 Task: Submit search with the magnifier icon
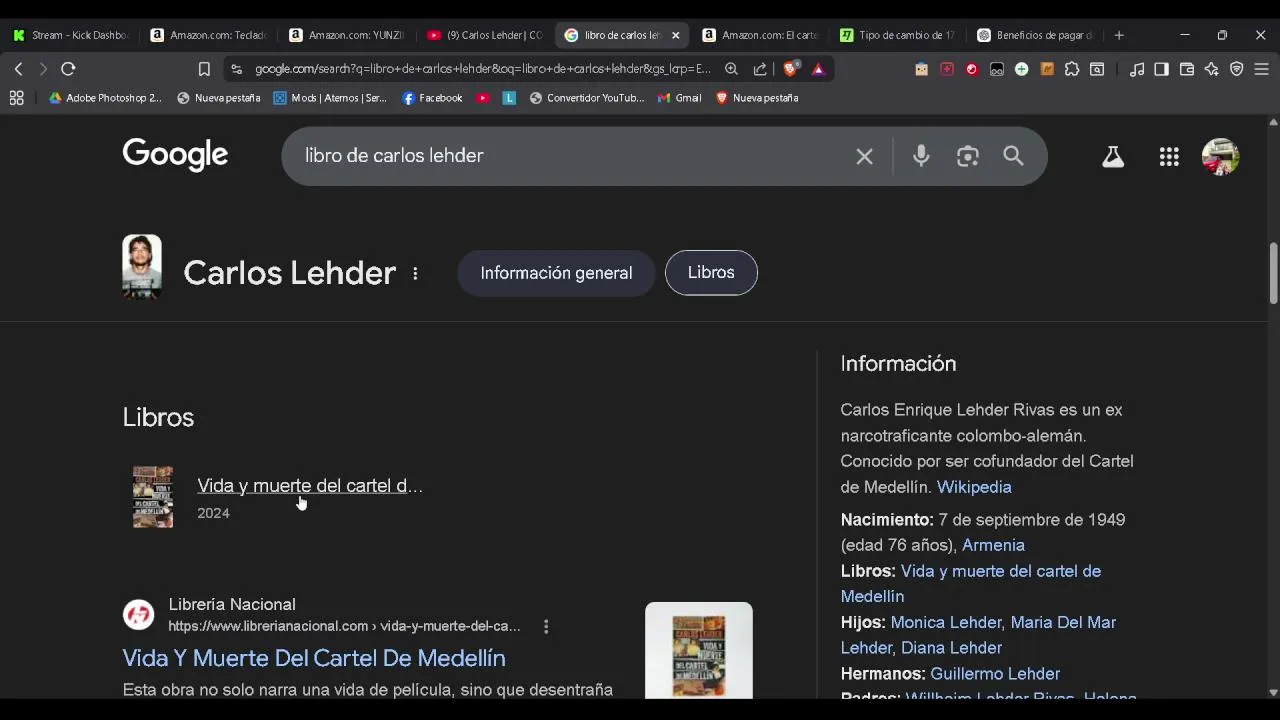click(1013, 156)
